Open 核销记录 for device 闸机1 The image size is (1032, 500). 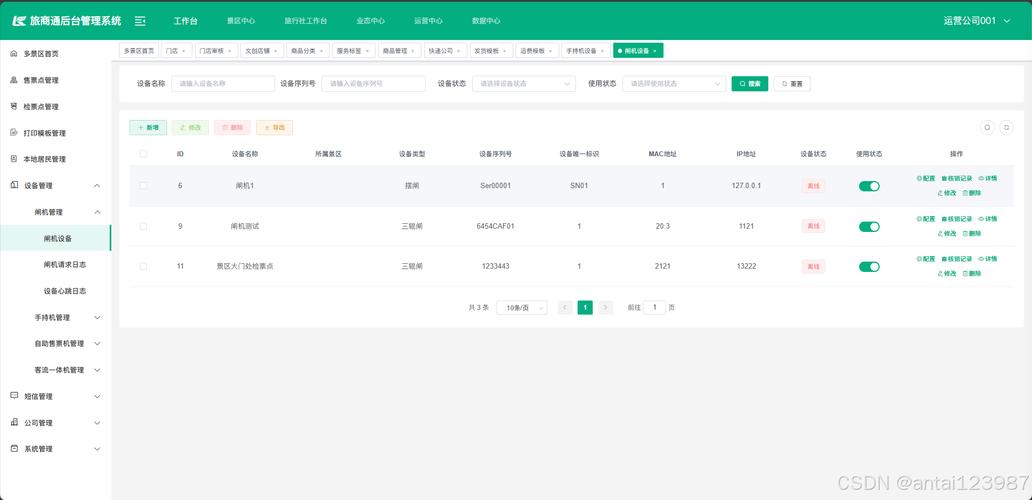956,178
